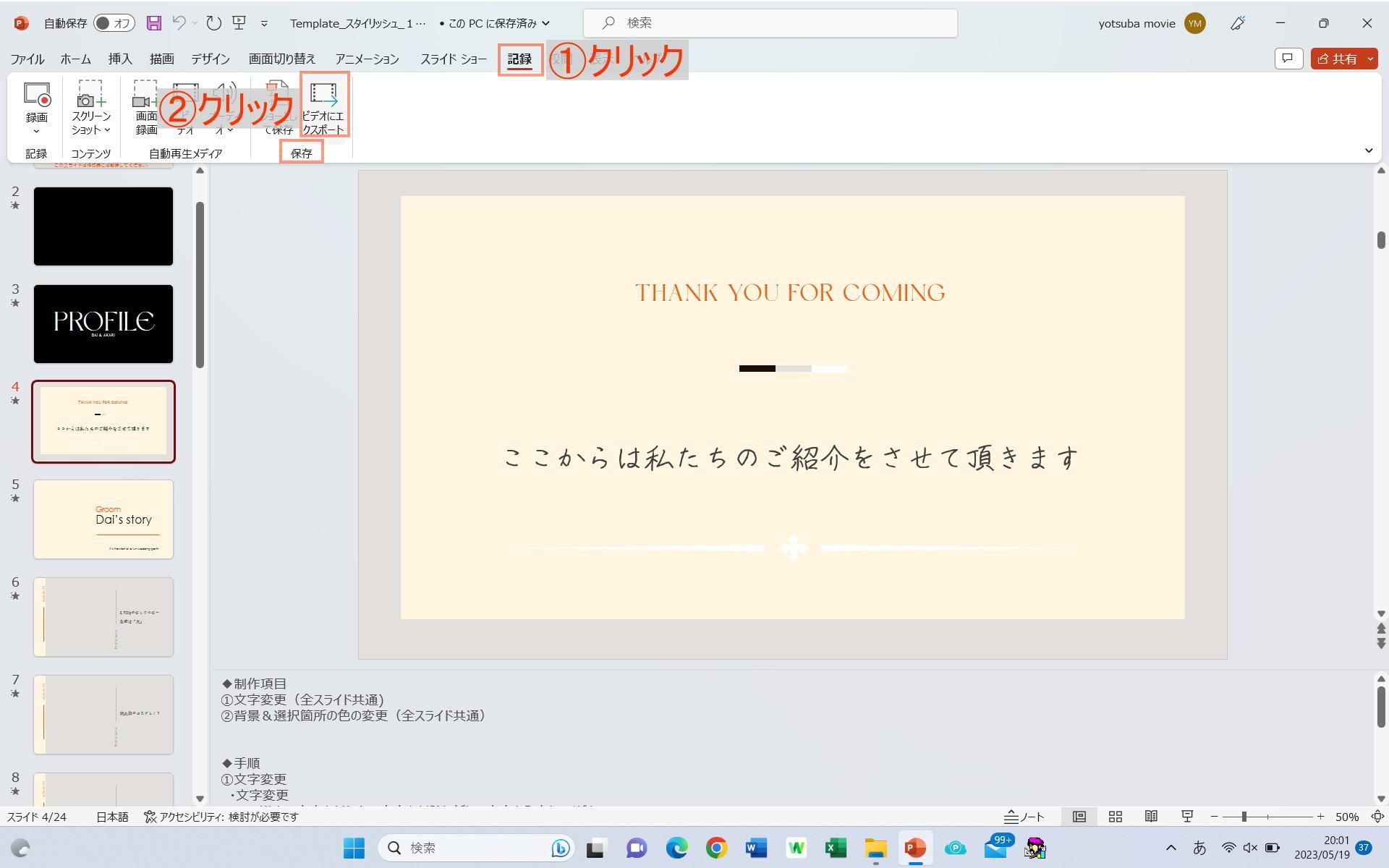Click the 50% zoom level
This screenshot has width=1389, height=868.
1346,817
